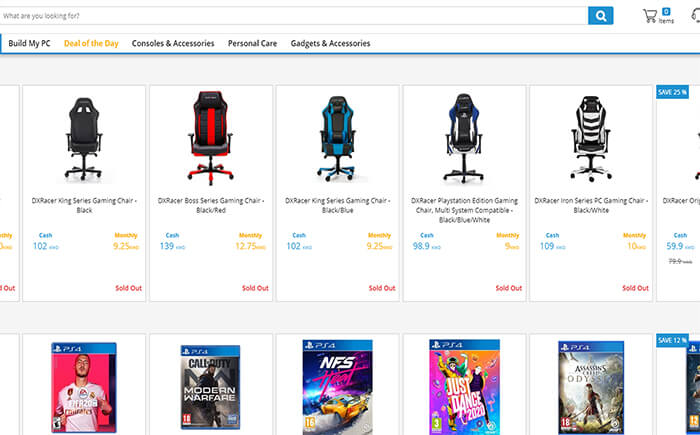Click DXRacer King Series Gaming Chair - Black title

click(84, 205)
